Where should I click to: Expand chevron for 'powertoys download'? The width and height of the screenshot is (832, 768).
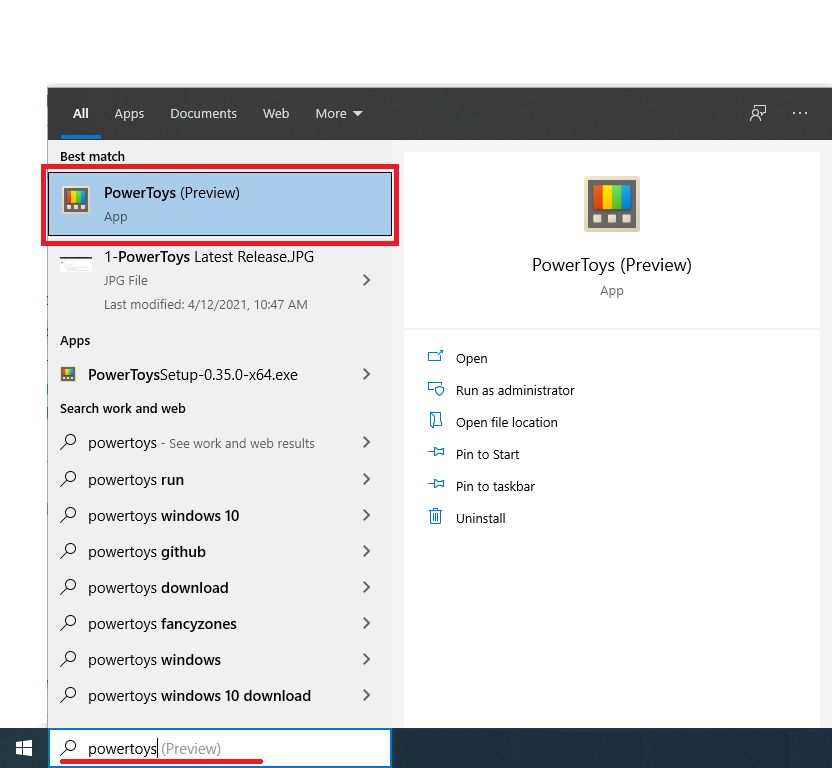pyautogui.click(x=366, y=588)
